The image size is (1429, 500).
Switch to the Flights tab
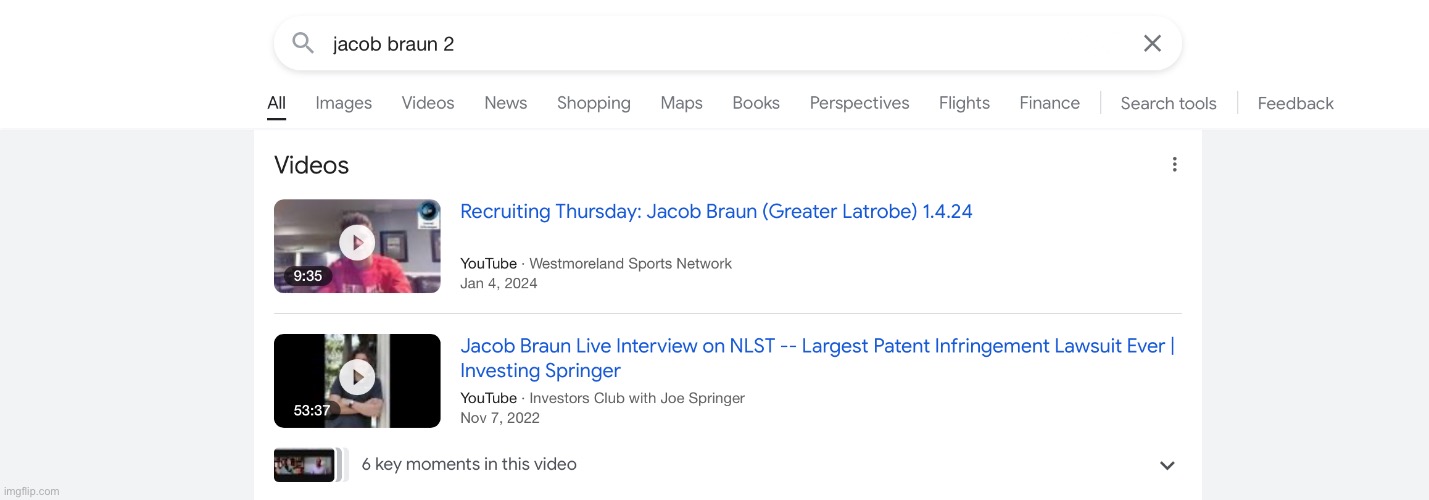[x=964, y=103]
